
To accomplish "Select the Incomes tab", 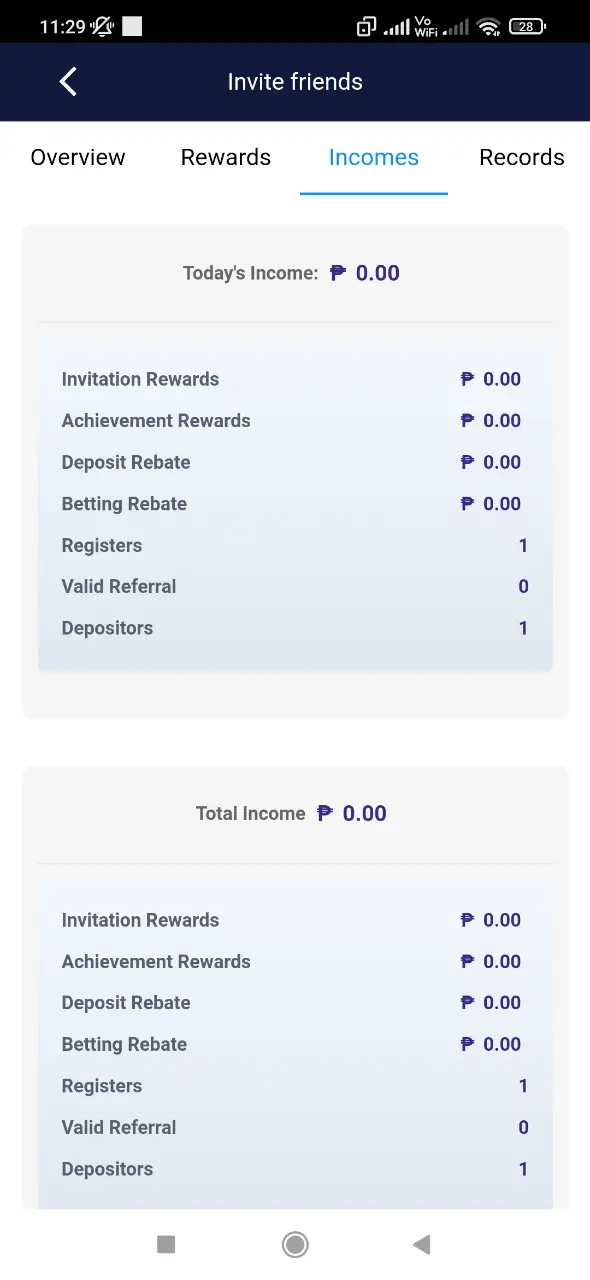I will tap(374, 158).
